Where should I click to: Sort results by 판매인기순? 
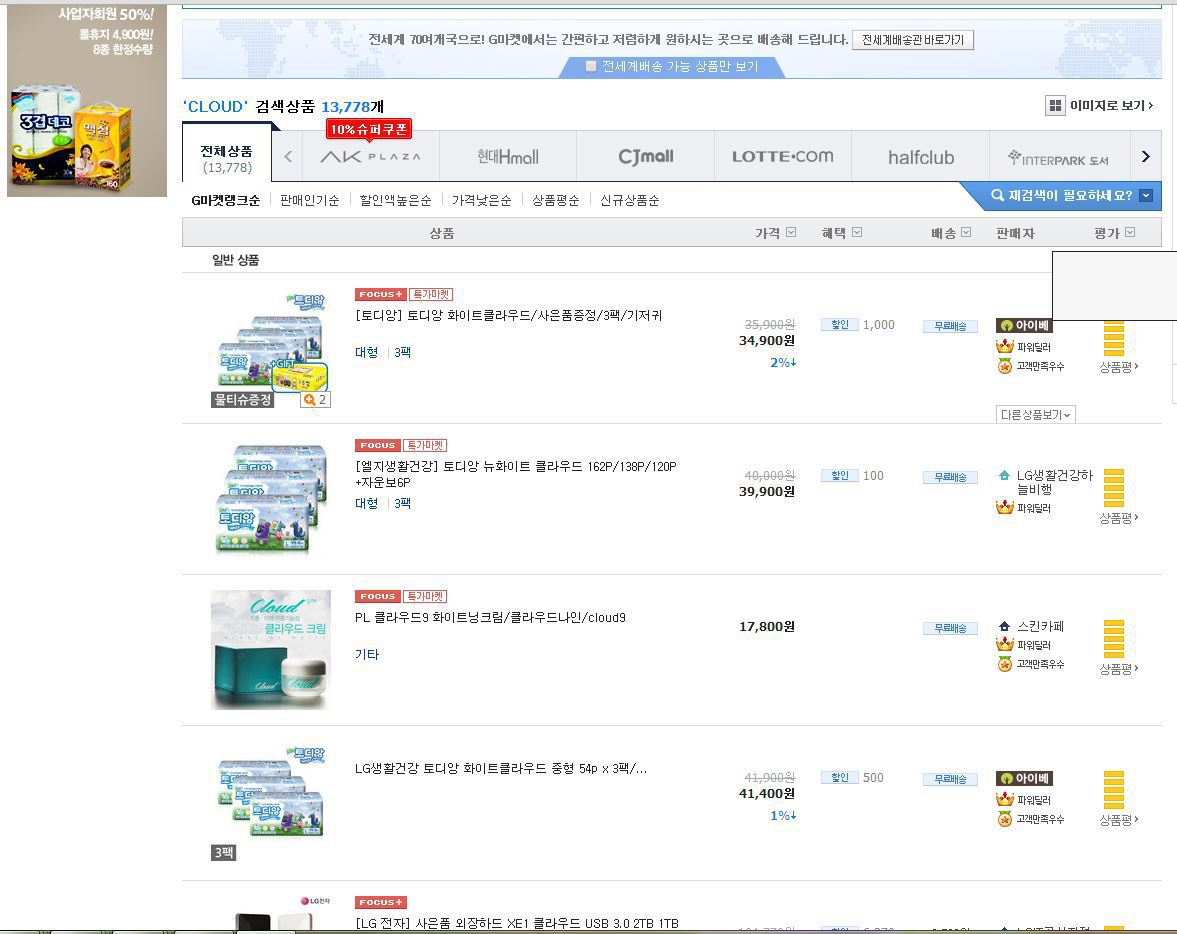tap(309, 200)
